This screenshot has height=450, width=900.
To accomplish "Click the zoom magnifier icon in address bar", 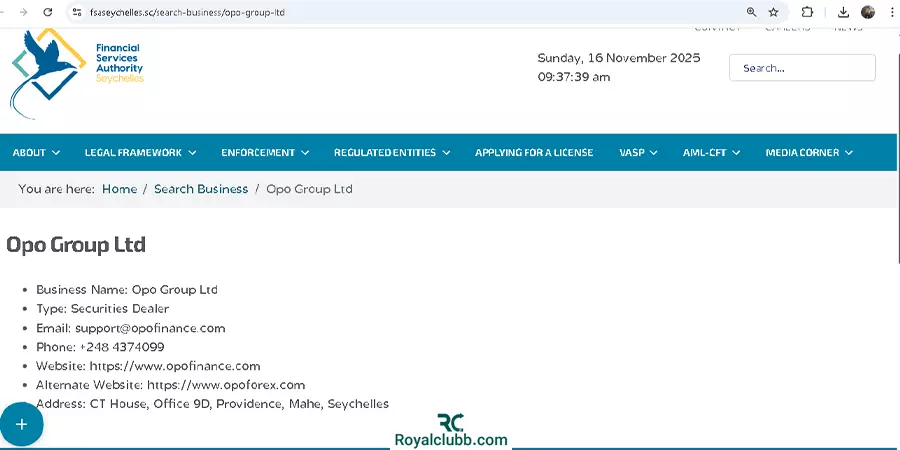I will click(x=751, y=12).
